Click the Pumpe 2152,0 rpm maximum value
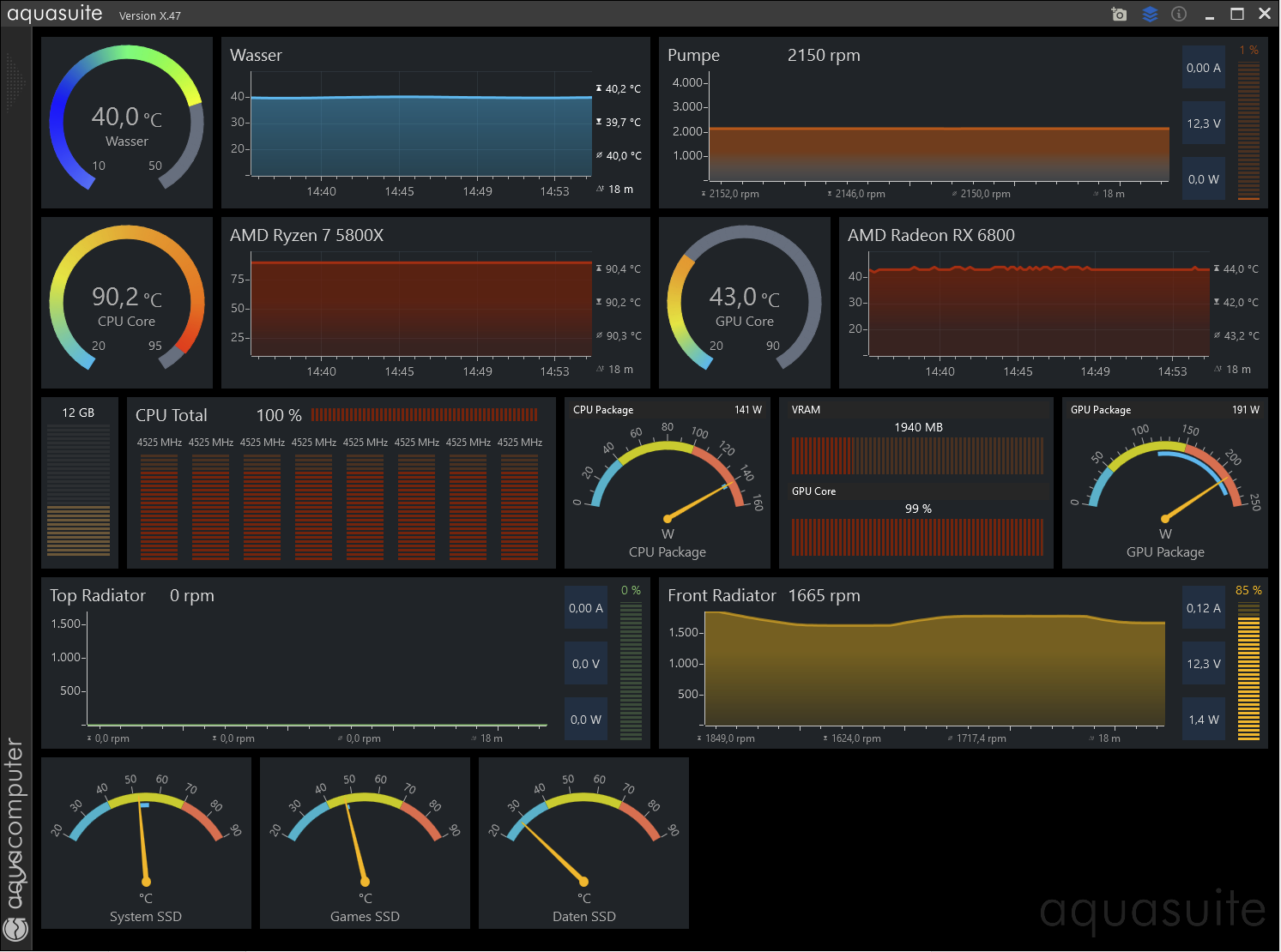 (734, 194)
